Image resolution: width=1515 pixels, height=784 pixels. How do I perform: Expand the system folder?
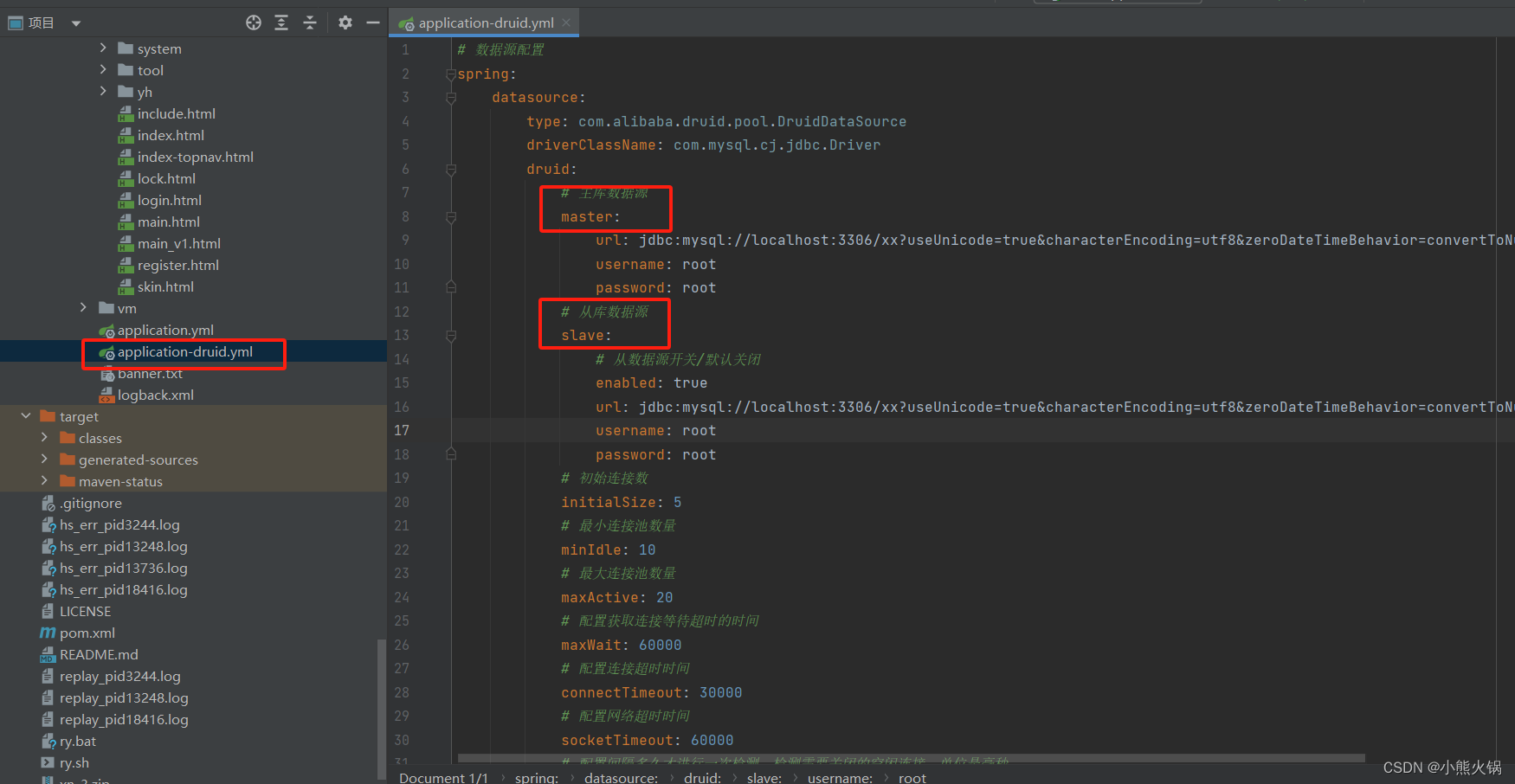[x=103, y=48]
